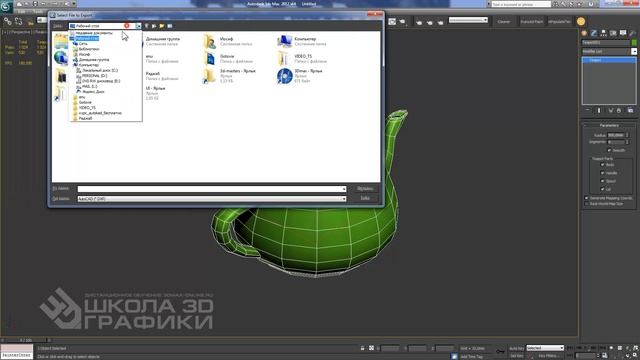
Task: Toggle the Lid teapot part checkbox
Action: (x=602, y=189)
